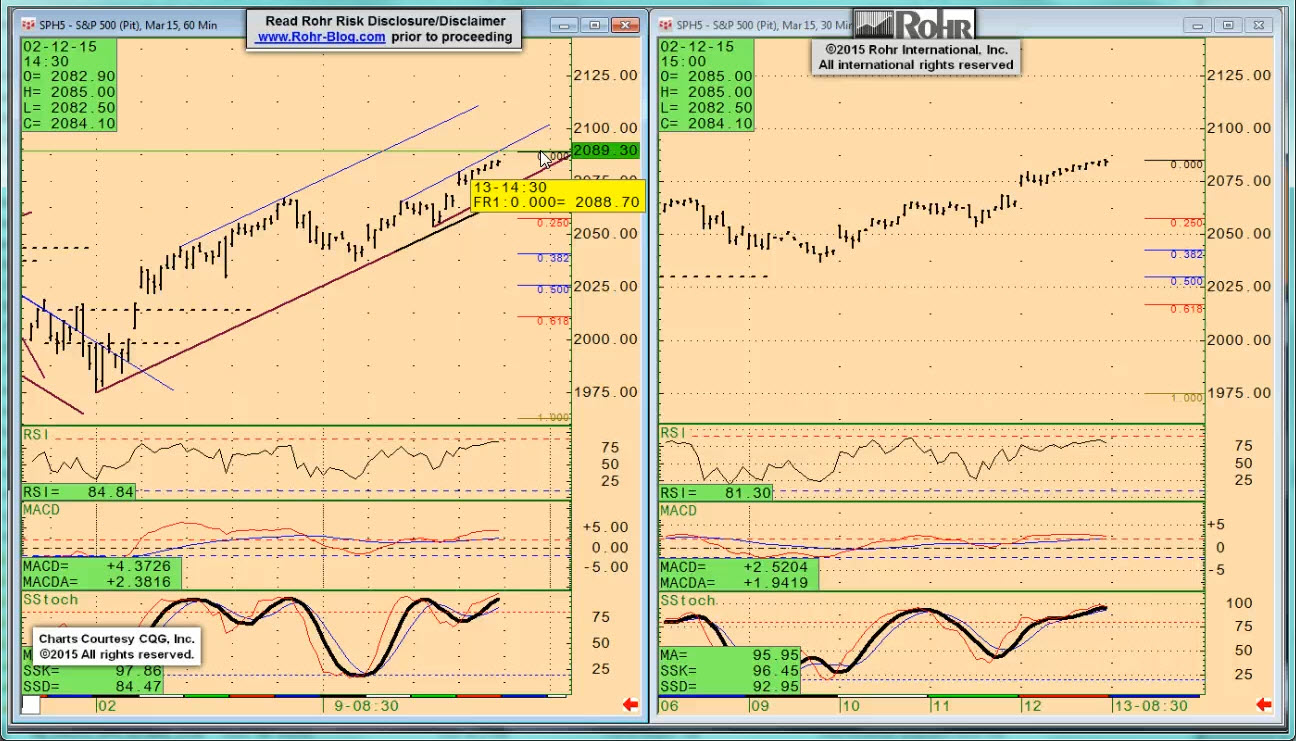
Task: Click the yellow FR1 0.000 tooltip box
Action: coord(557,195)
